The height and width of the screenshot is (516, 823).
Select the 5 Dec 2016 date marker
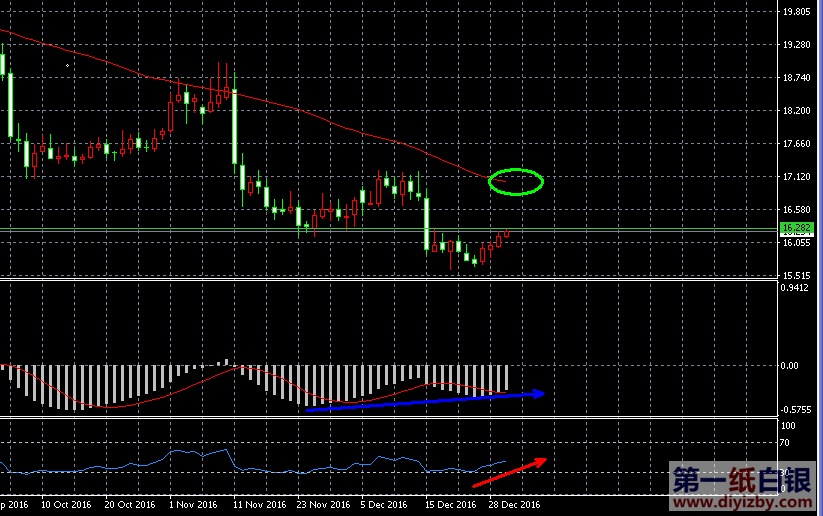(384, 505)
